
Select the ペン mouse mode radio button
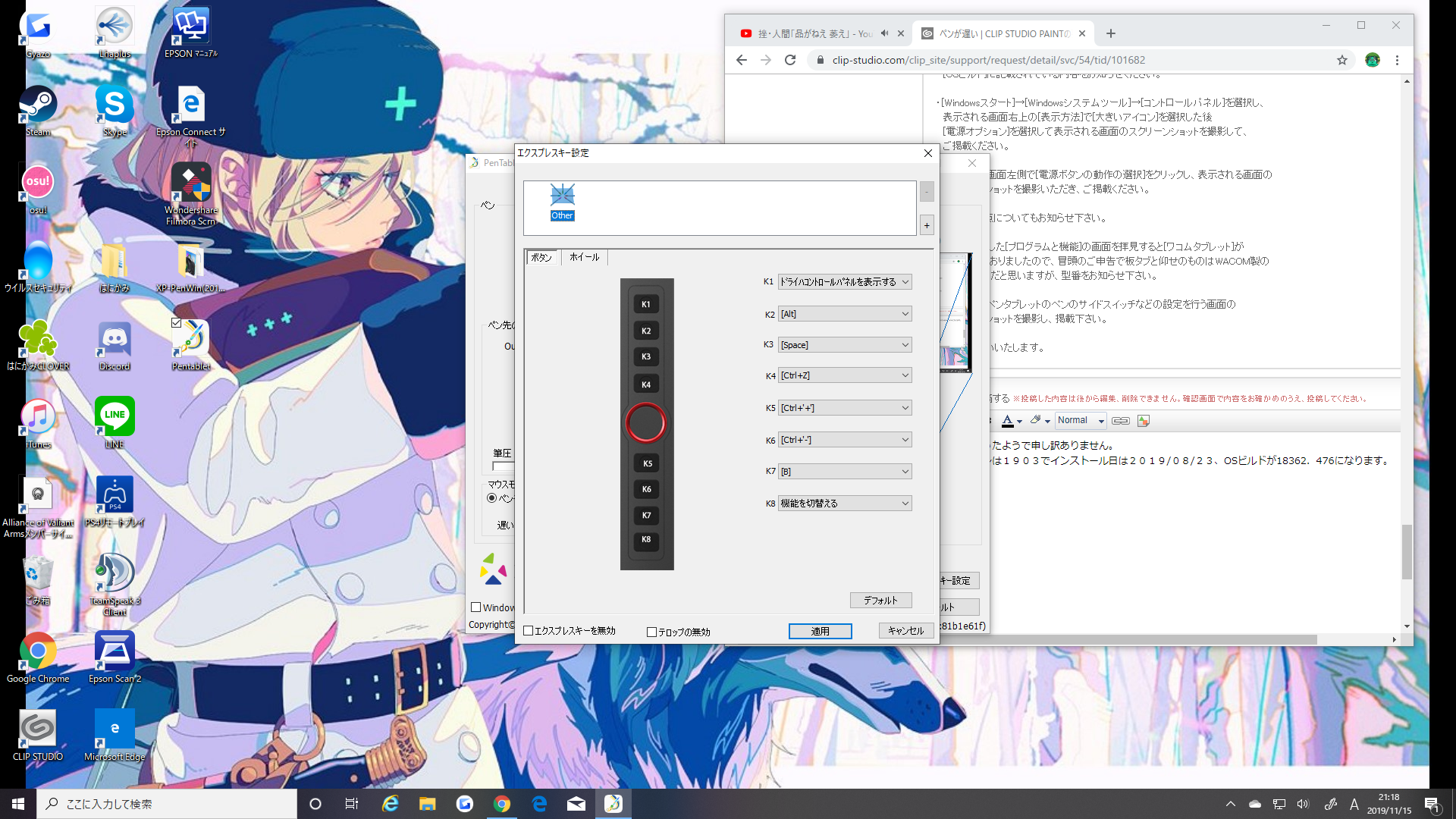(x=492, y=498)
